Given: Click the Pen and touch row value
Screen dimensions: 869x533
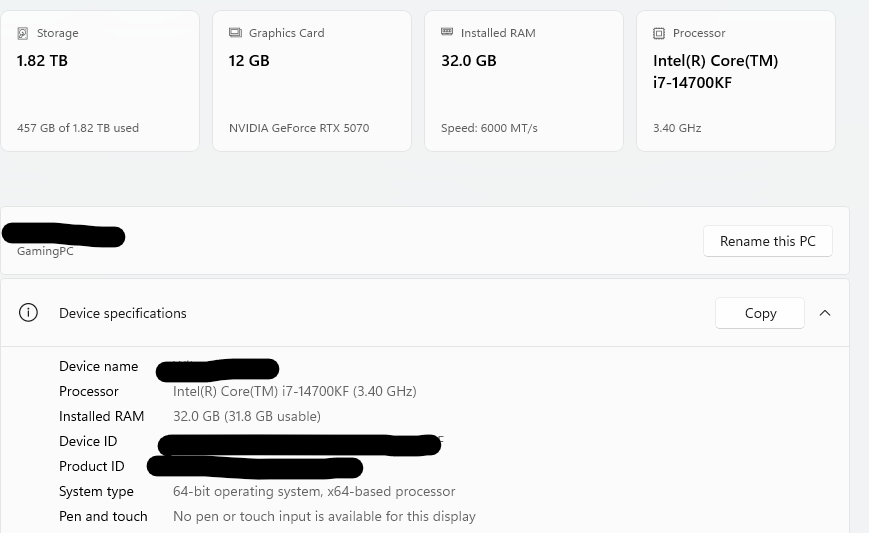Looking at the screenshot, I should coord(324,516).
